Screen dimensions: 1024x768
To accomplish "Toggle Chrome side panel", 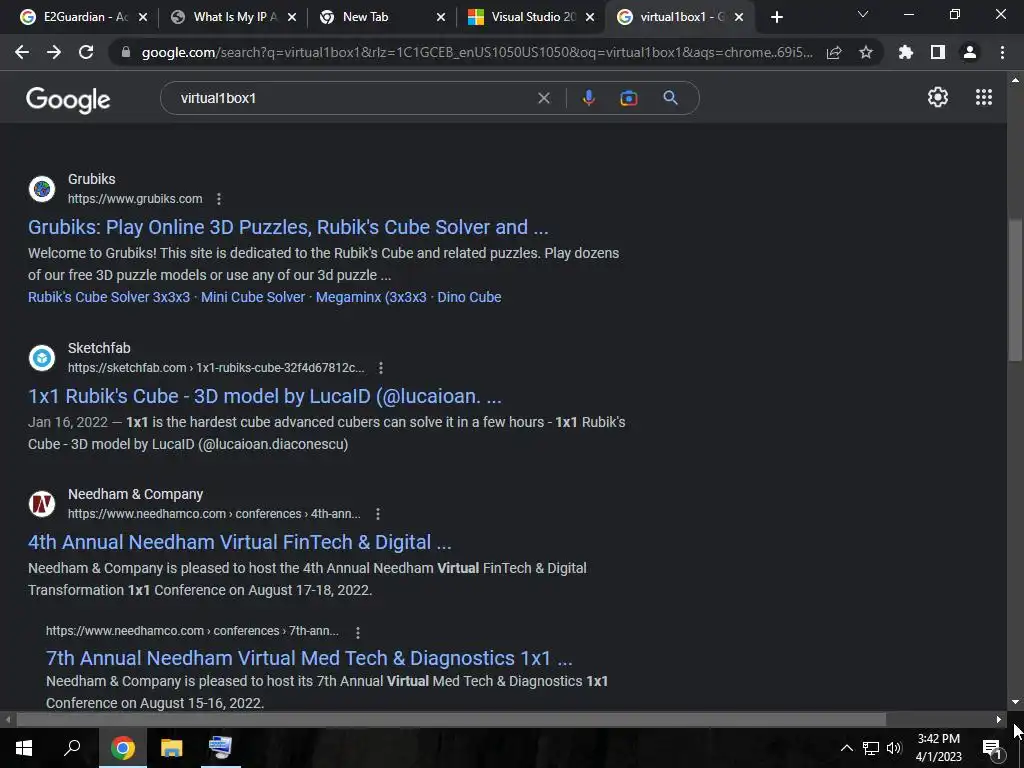I will tap(938, 52).
